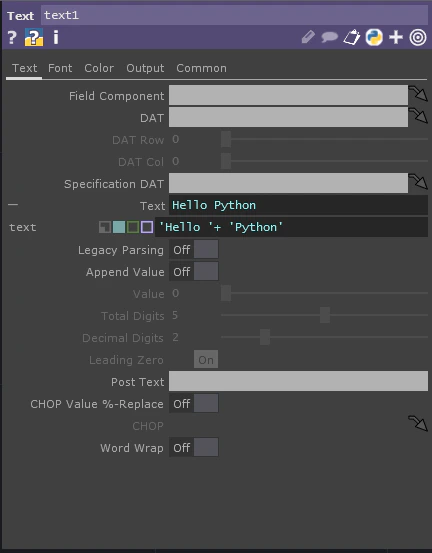Click the Append Value label

(x=125, y=272)
